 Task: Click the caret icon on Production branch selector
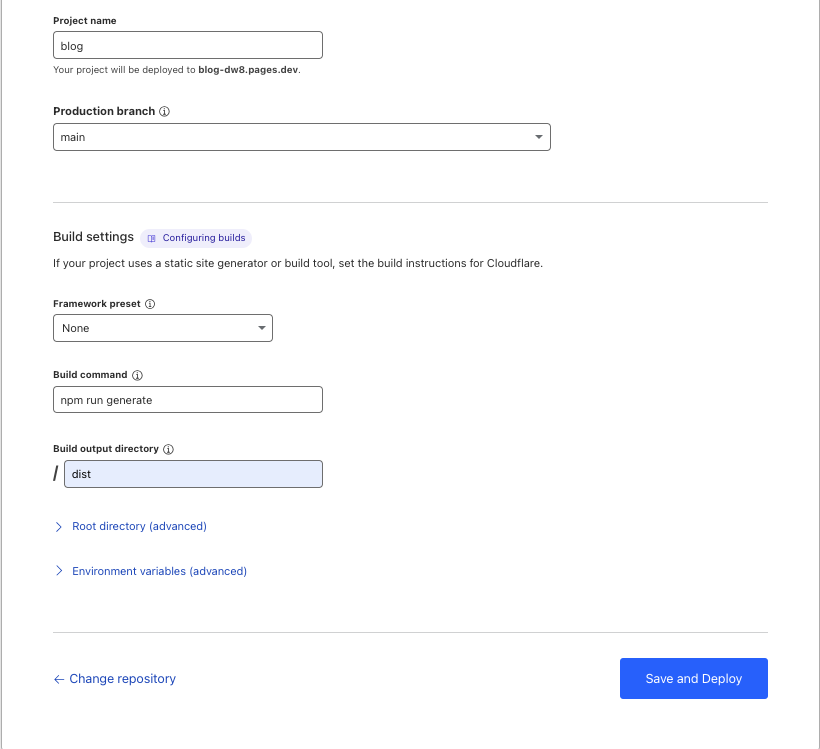point(538,136)
